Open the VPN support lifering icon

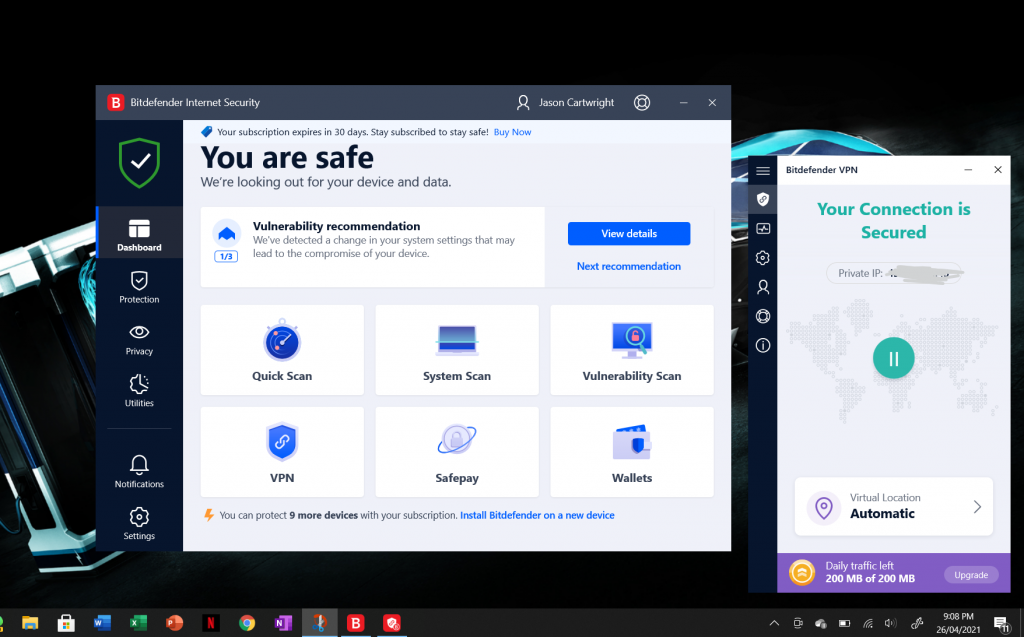[762, 315]
